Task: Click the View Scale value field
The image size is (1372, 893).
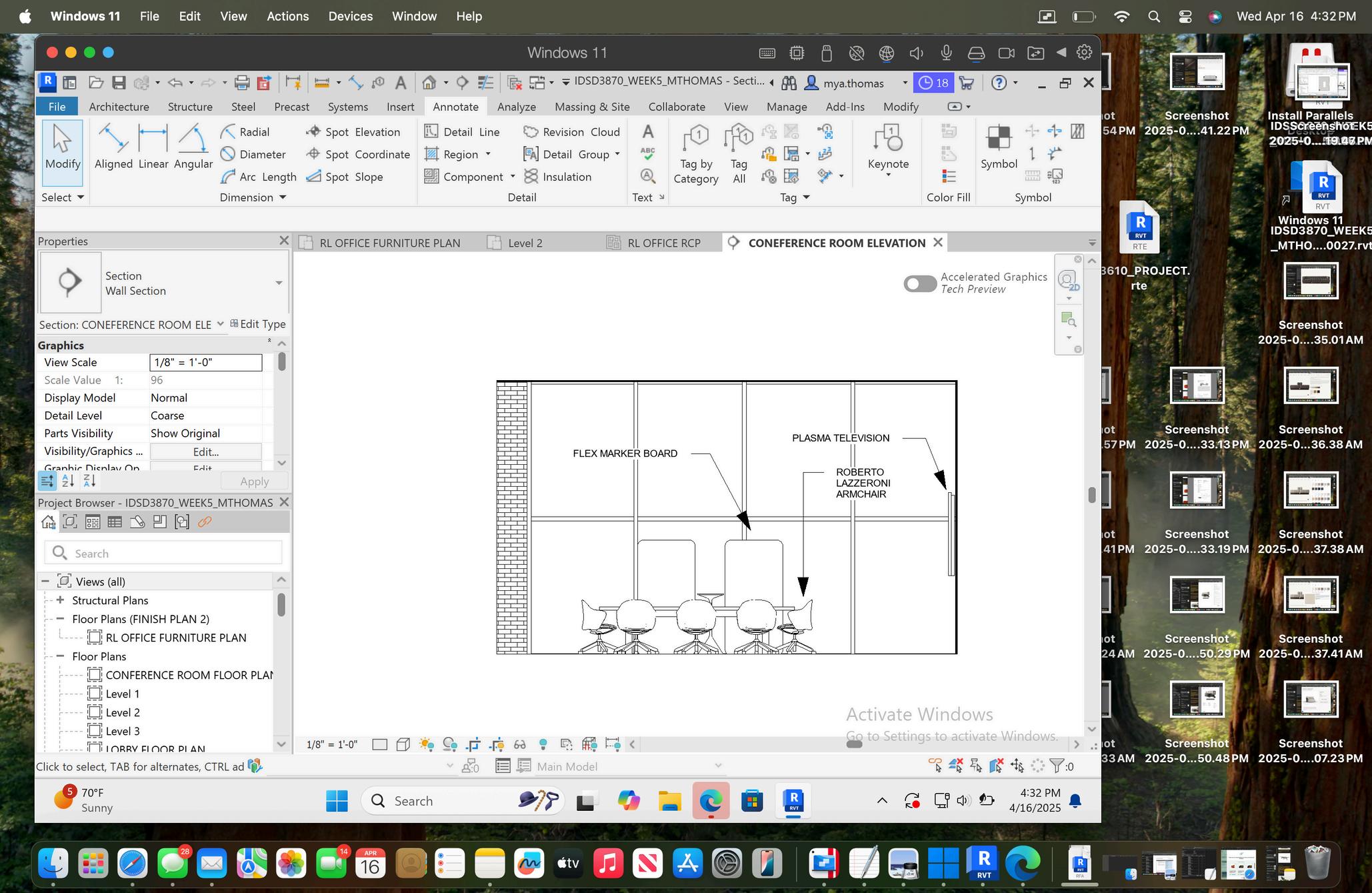Action: coord(205,362)
